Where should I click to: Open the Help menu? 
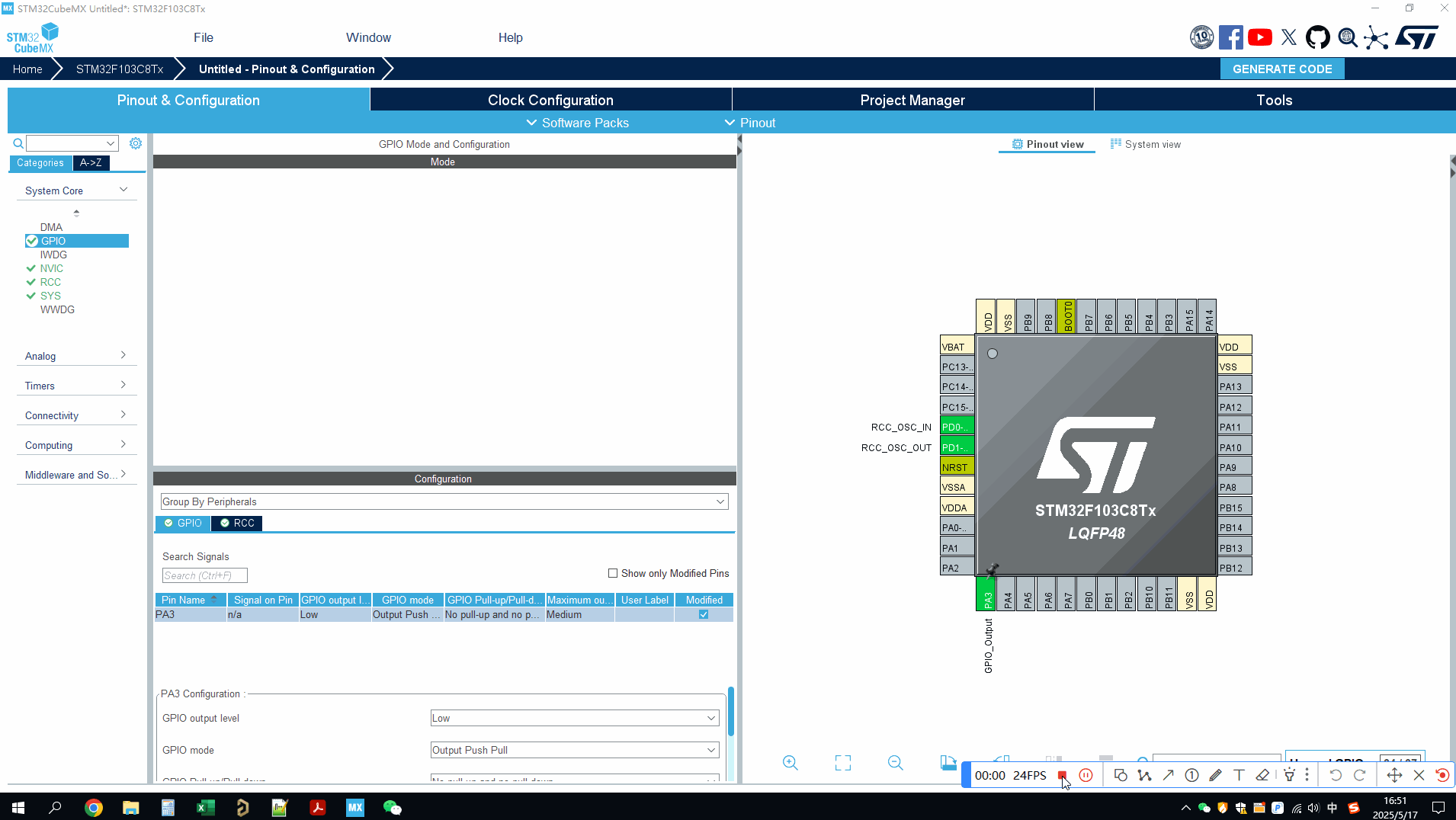(x=511, y=37)
